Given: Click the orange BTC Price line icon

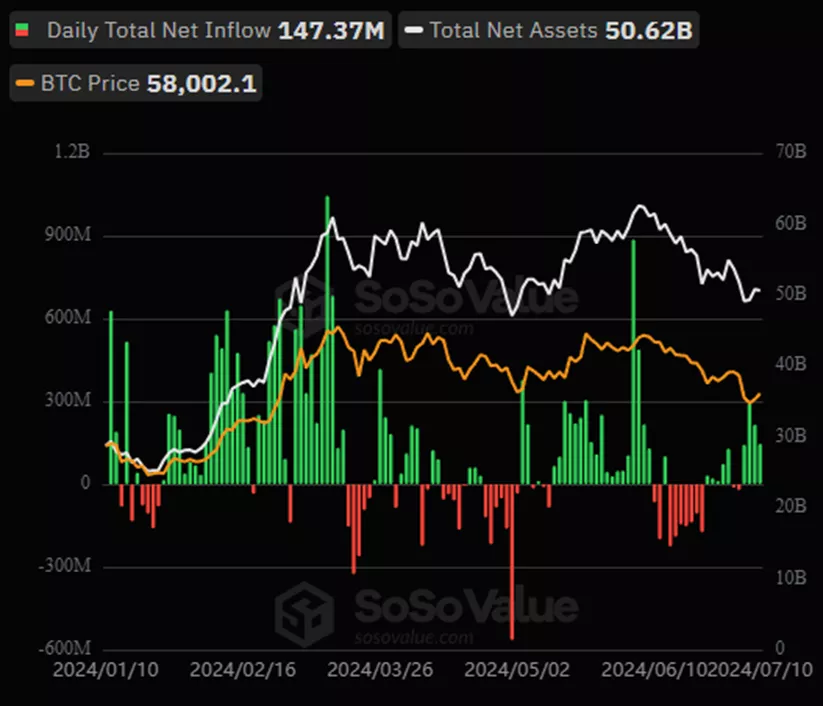Looking at the screenshot, I should coord(26,84).
